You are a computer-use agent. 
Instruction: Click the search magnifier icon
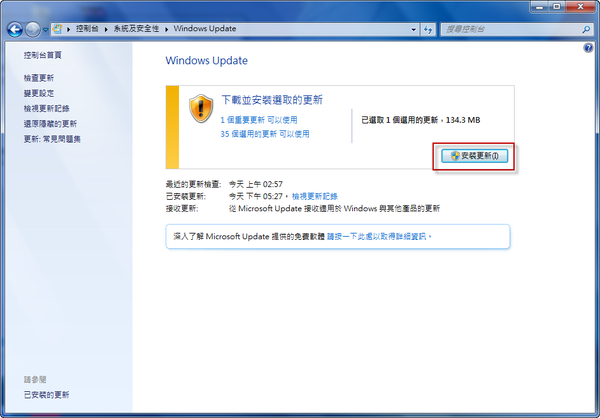[586, 29]
